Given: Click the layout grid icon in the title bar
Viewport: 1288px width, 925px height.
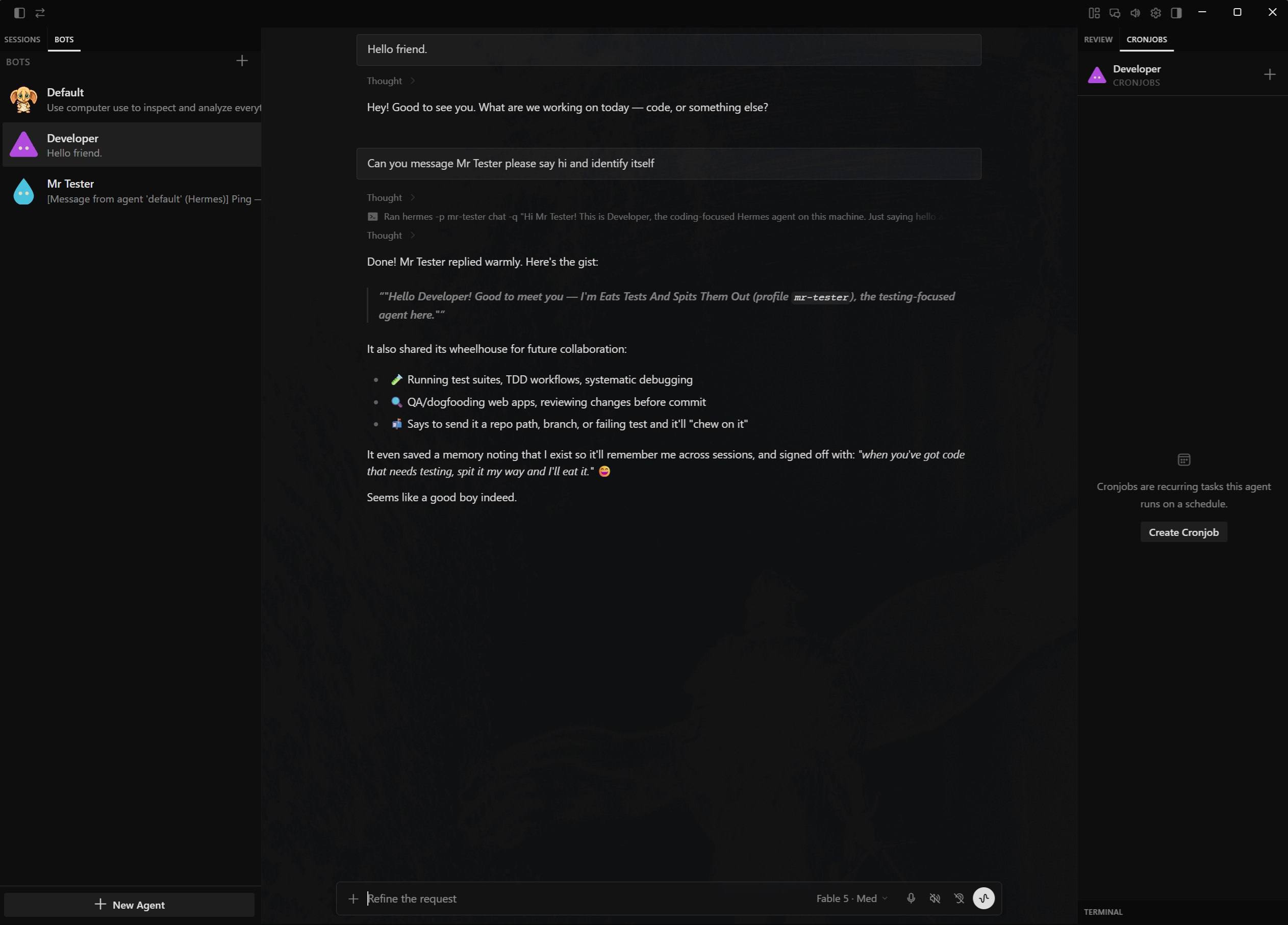Looking at the screenshot, I should click(x=1094, y=12).
